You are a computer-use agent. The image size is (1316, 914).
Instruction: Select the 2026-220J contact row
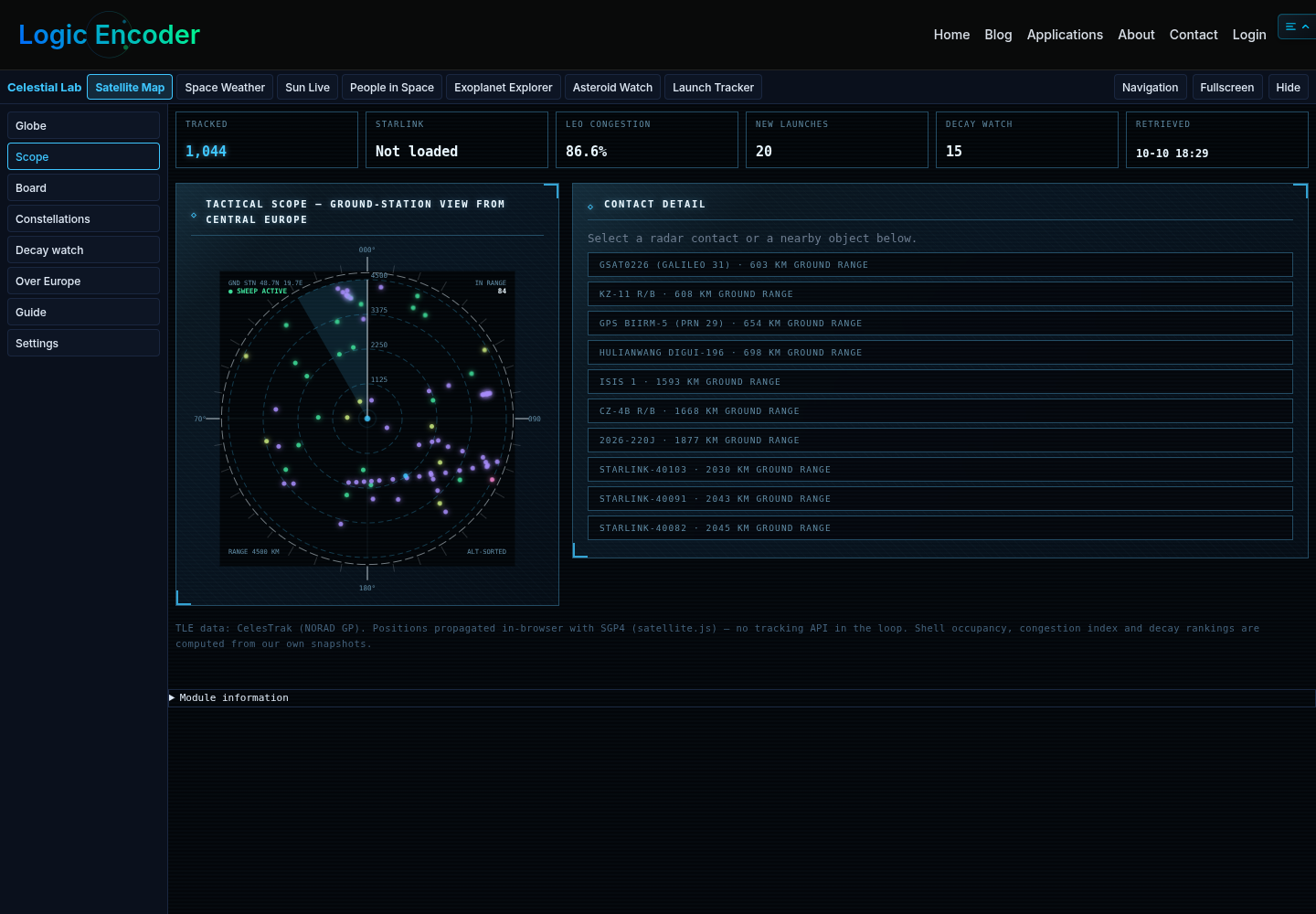pos(939,440)
